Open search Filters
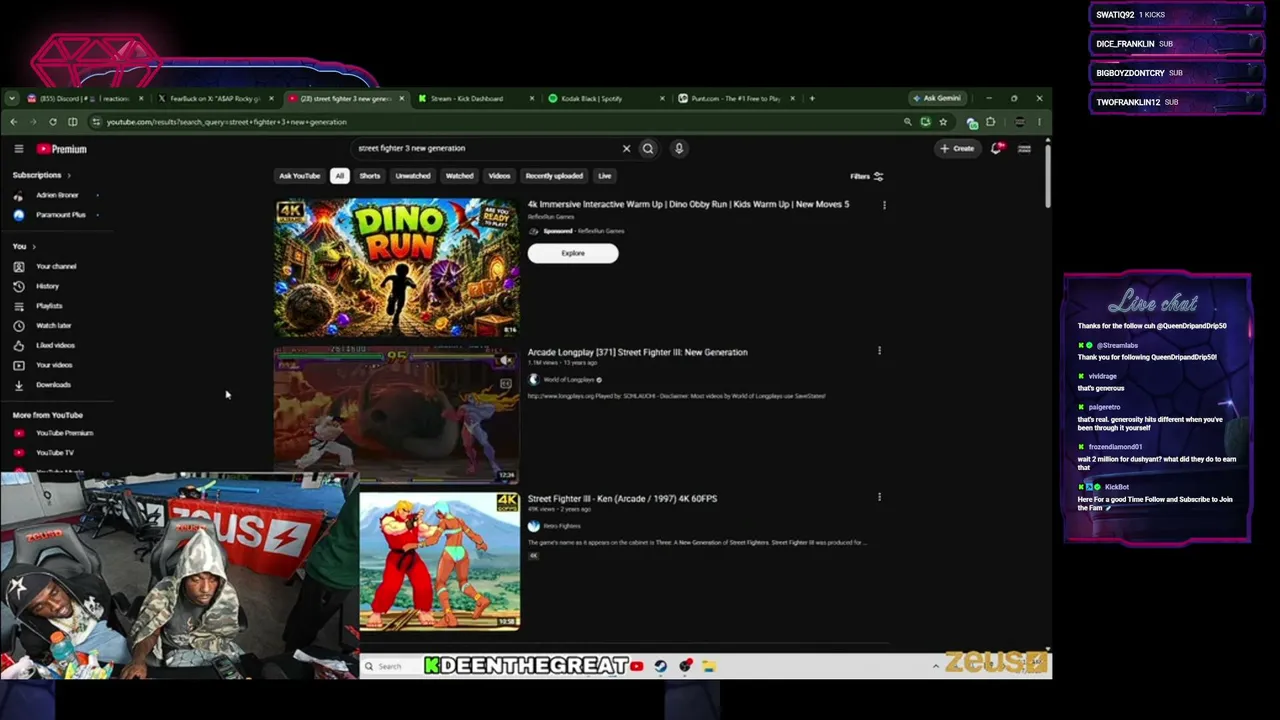Screen dimensions: 1280x720 [867, 177]
